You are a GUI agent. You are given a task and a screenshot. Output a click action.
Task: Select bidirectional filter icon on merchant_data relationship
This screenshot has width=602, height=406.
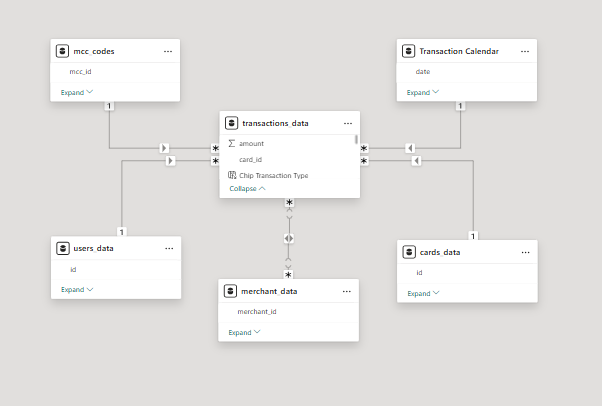[289, 238]
